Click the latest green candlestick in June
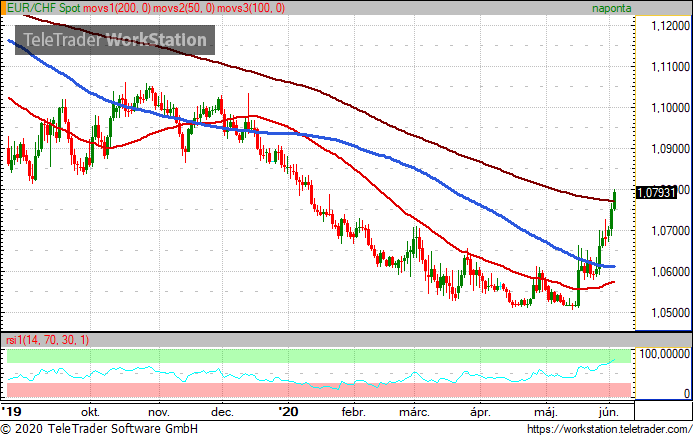 coord(614,199)
